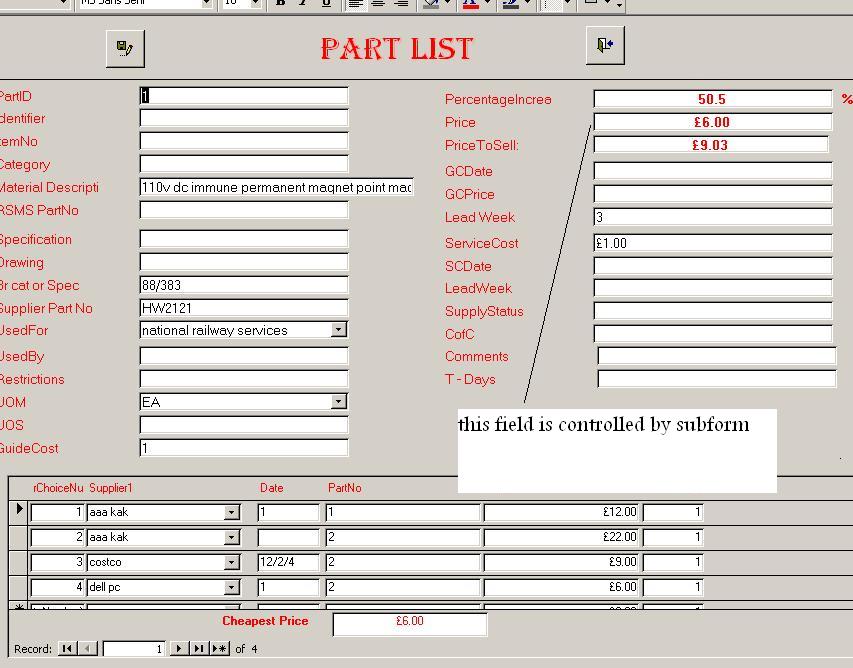This screenshot has width=853, height=668.
Task: Click the Supplier1 column header
Action: [111, 487]
